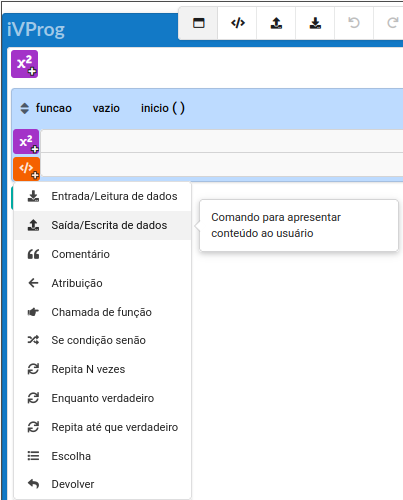403x500 pixels.
Task: Add a Chamada de função command
Action: click(x=103, y=312)
